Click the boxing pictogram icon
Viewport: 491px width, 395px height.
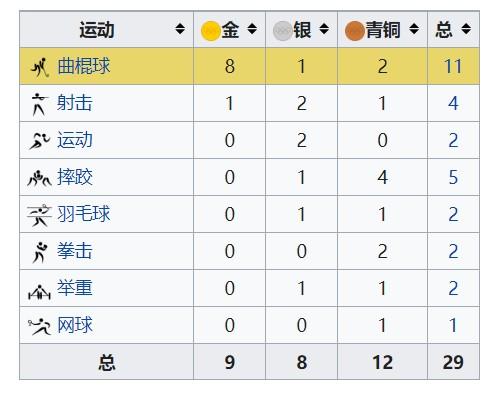40,252
